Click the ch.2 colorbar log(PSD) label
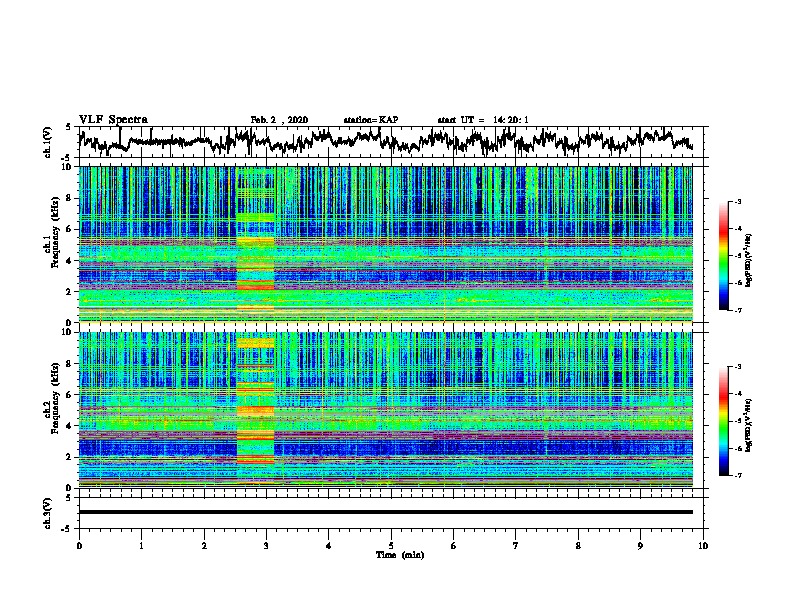Screen dimensions: 792x612 749,425
